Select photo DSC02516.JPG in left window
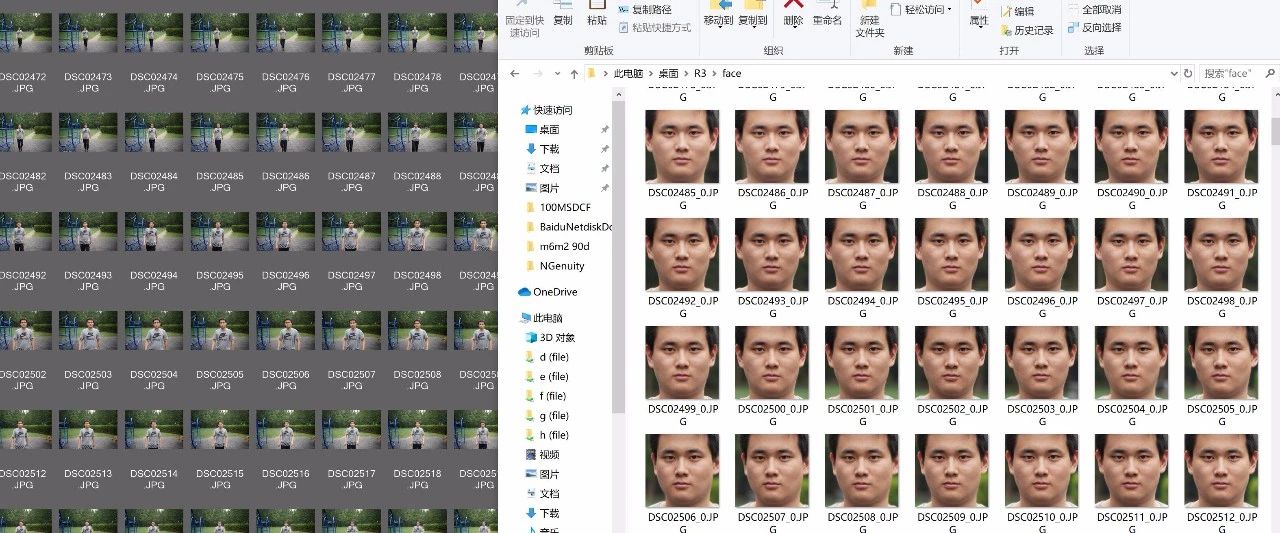Viewport: 1280px width, 533px height. coord(286,429)
